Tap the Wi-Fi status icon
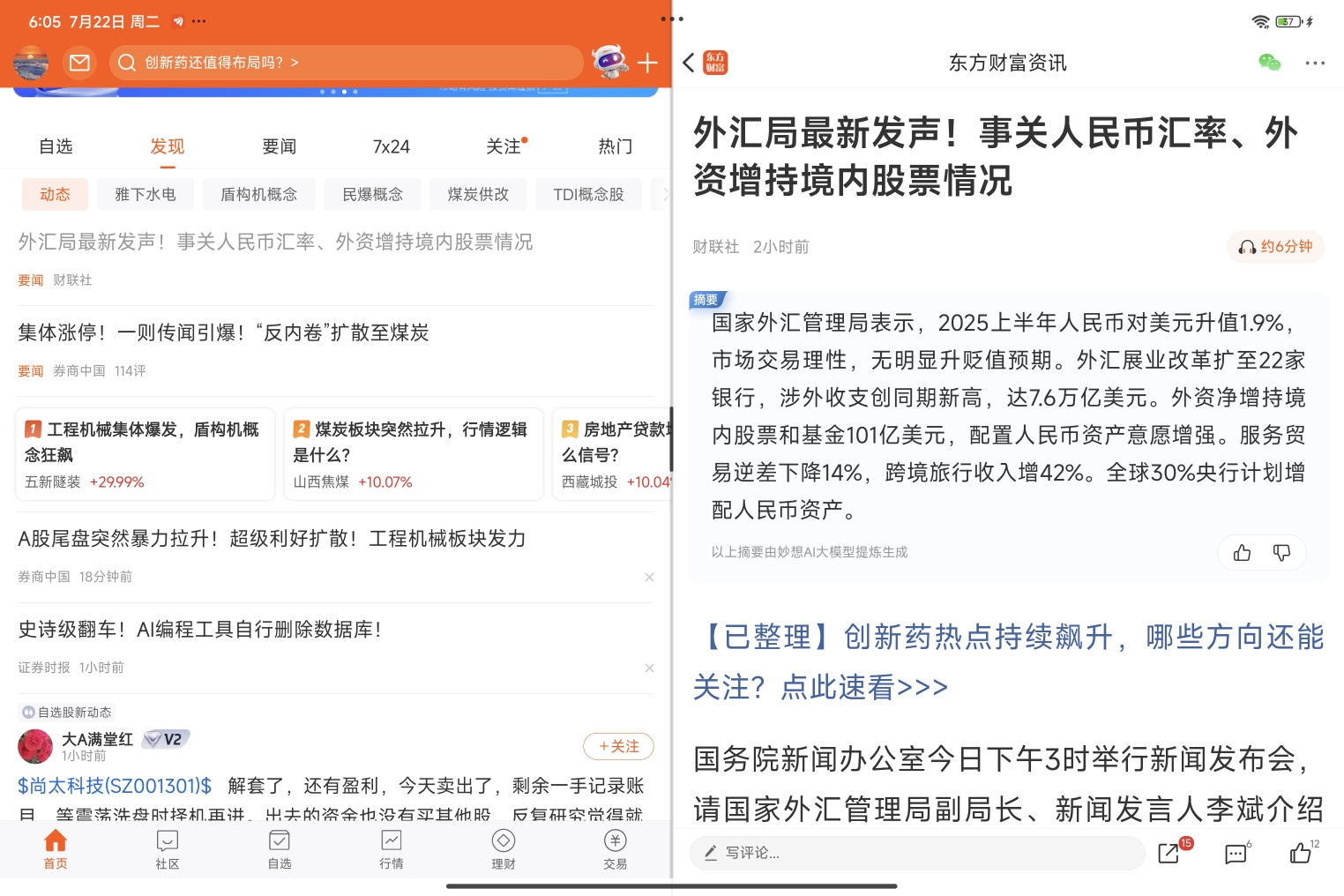This screenshot has width=1344, height=896. [1261, 21]
